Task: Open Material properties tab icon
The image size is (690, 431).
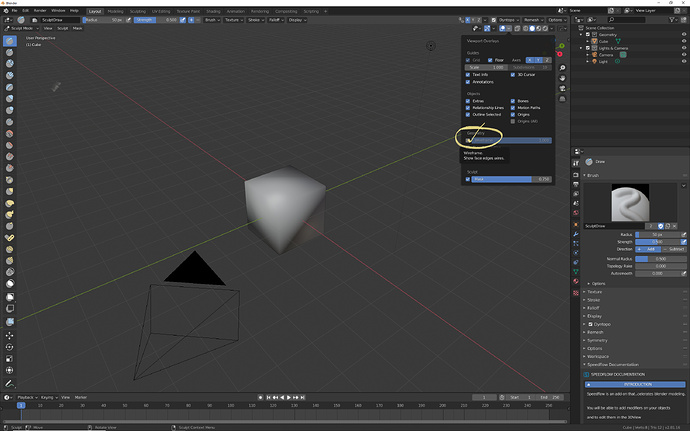Action: pyautogui.click(x=576, y=281)
